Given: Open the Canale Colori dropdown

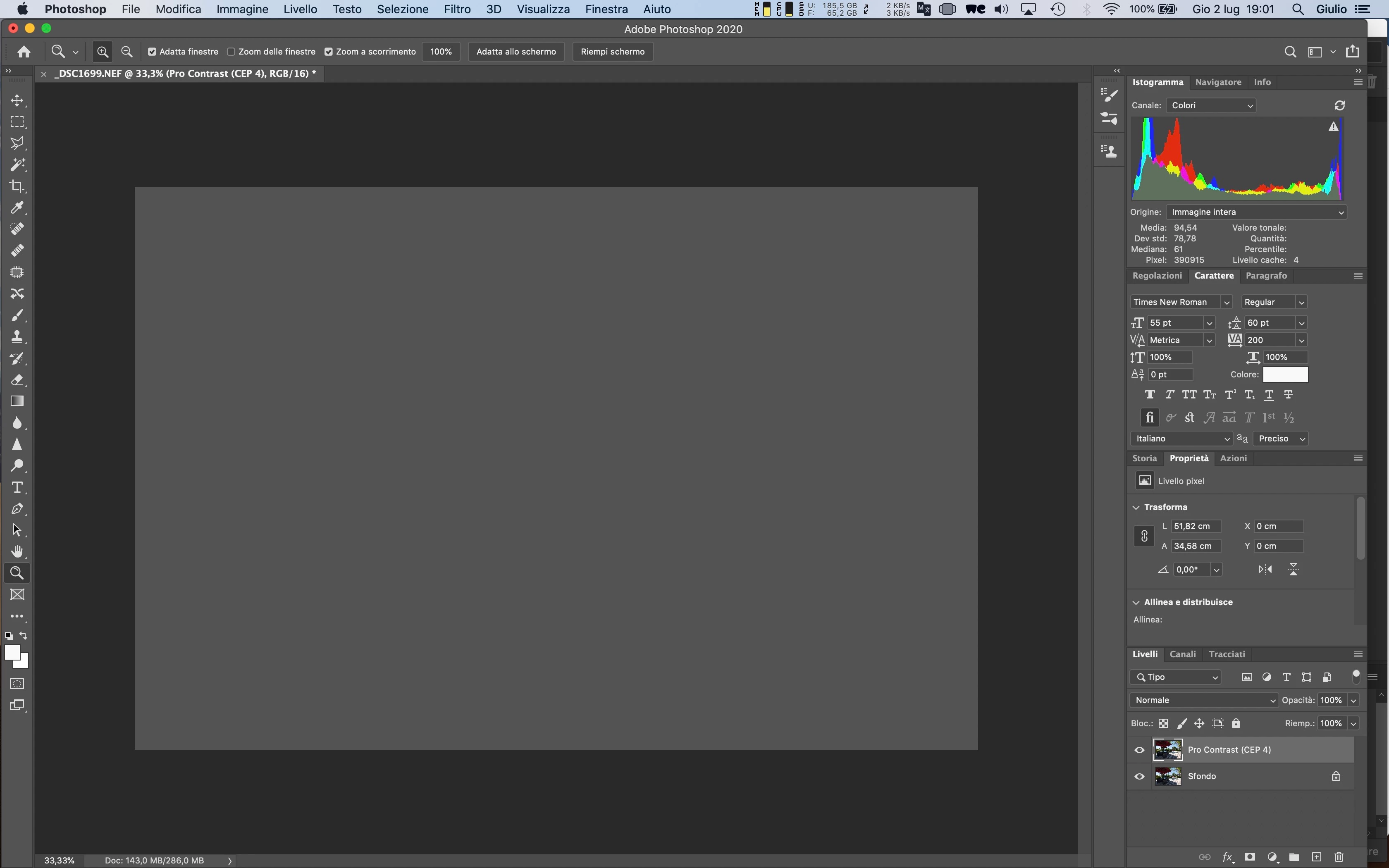Looking at the screenshot, I should click(1211, 106).
